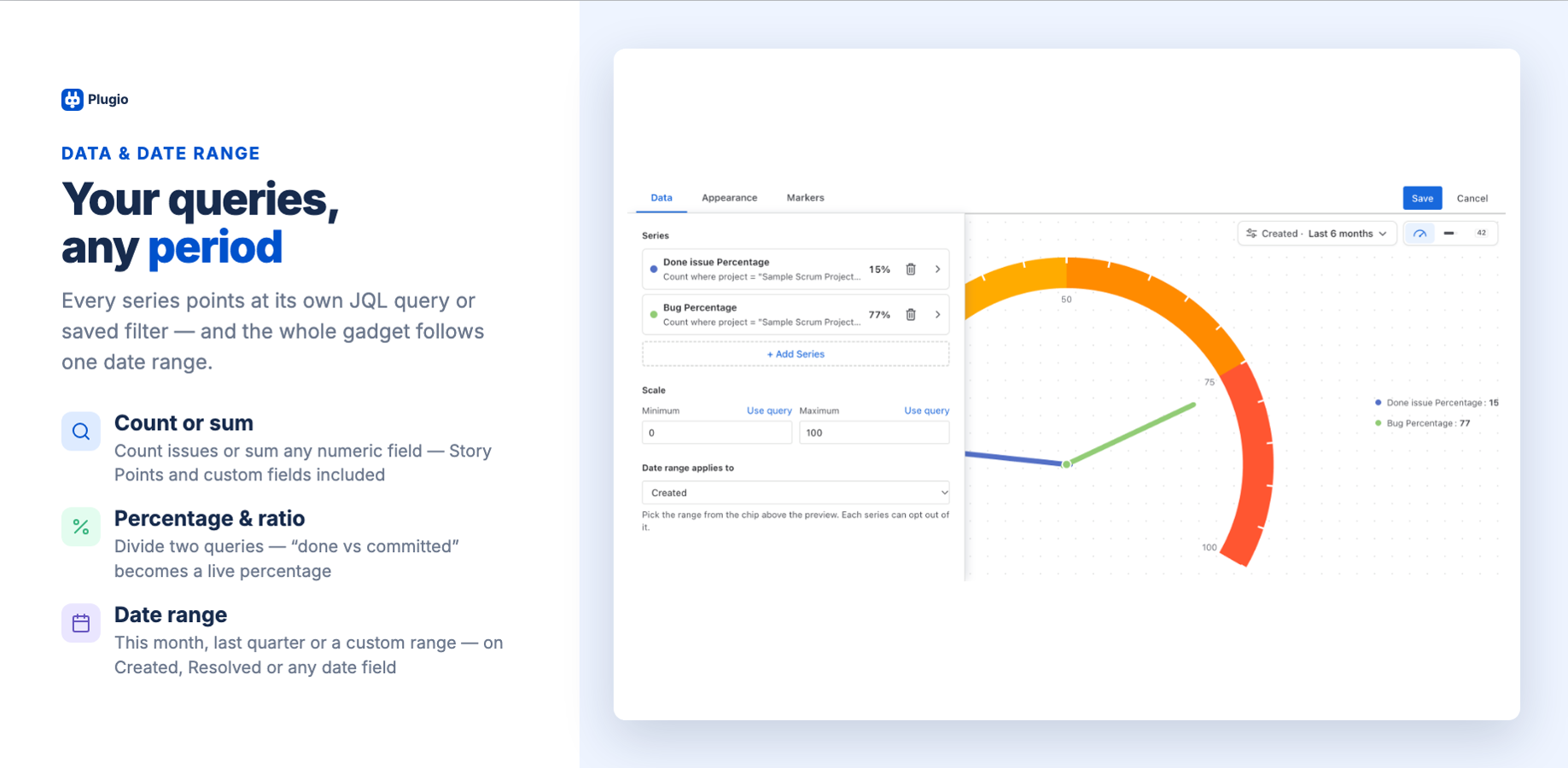Select the gauge chart view icon
The image size is (1568, 768).
1420,234
